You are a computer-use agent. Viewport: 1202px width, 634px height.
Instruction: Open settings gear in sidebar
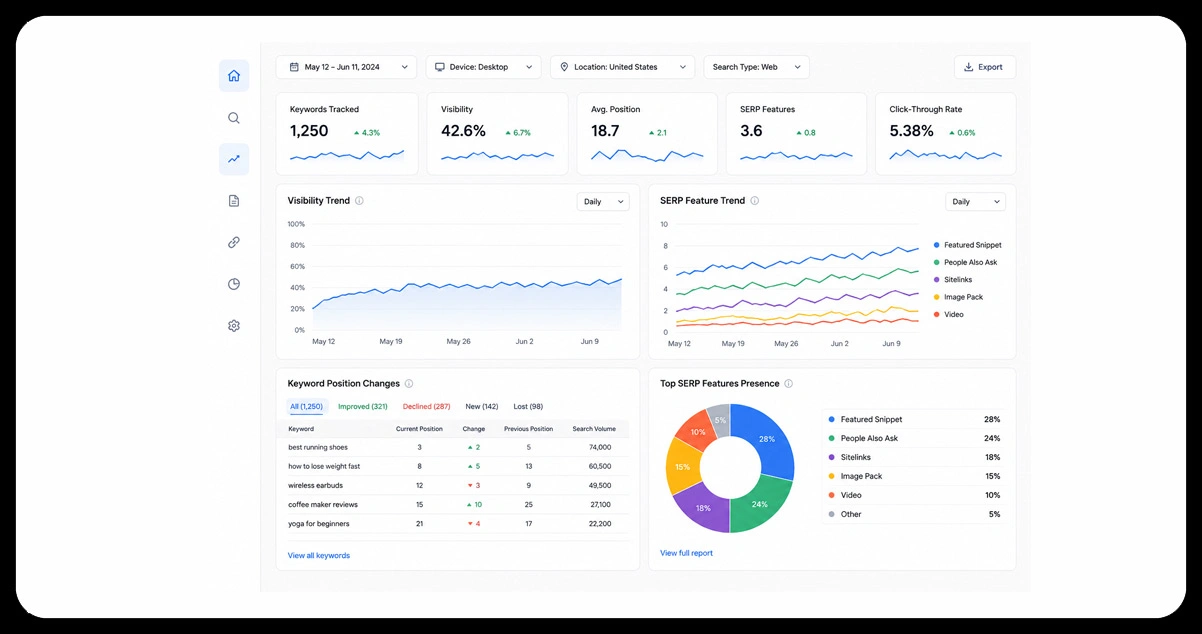click(x=234, y=326)
